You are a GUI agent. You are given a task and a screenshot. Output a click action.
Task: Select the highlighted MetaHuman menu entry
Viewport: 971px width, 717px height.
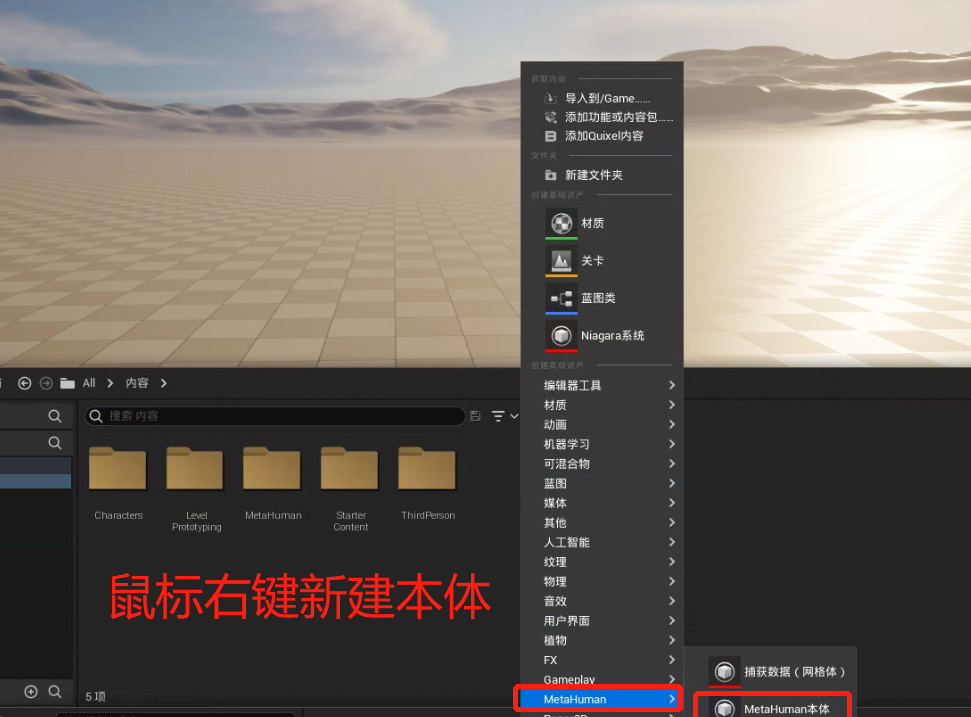(598, 699)
